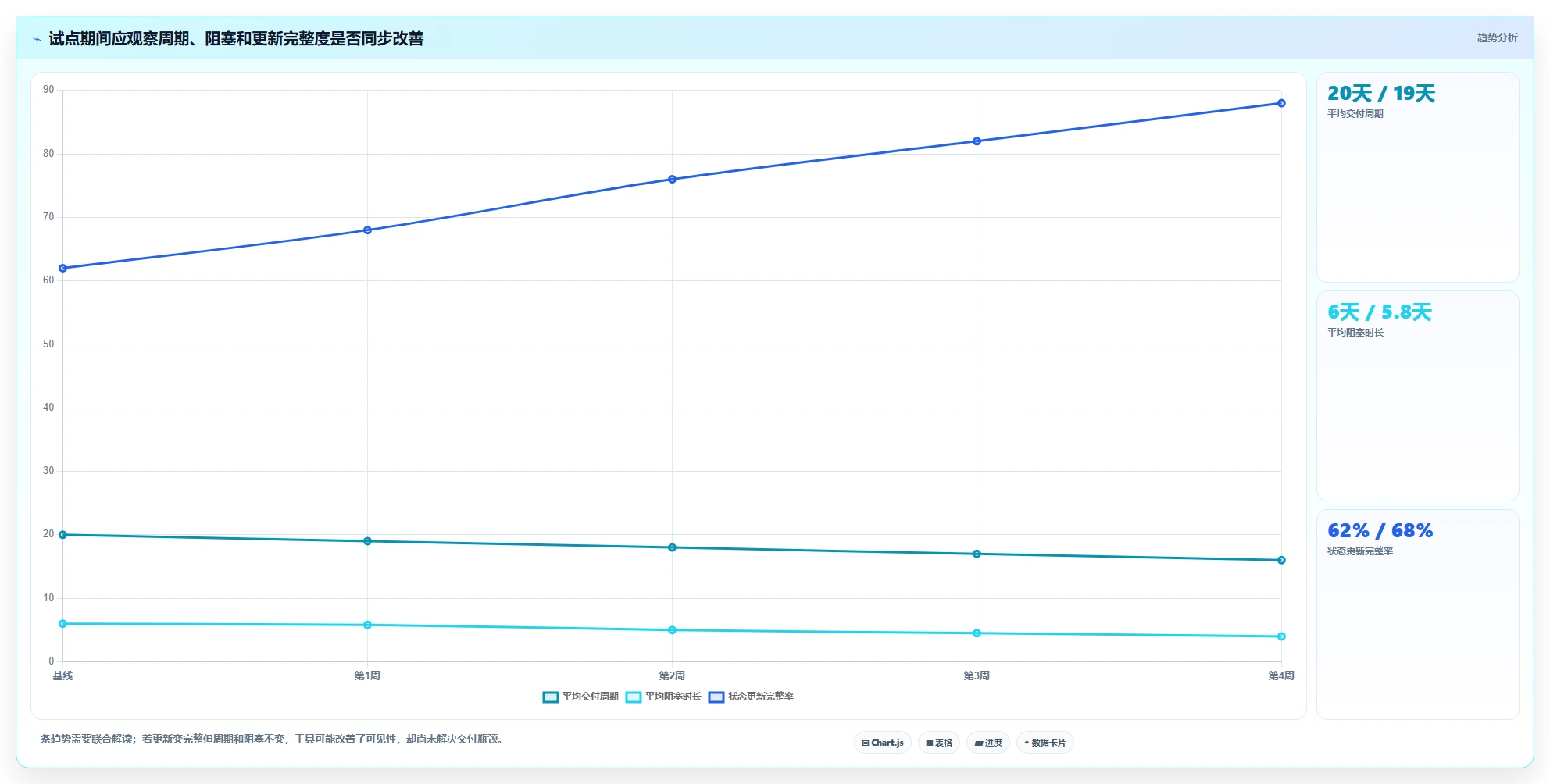Click the 第4周 x-axis label
Screen dimensions: 1550x784
pyautogui.click(x=1281, y=675)
